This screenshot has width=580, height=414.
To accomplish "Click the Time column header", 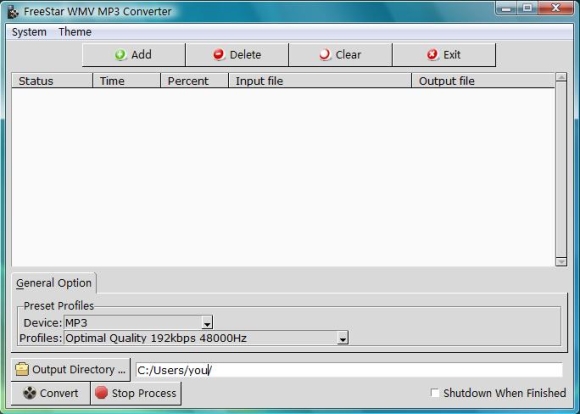I will point(127,81).
